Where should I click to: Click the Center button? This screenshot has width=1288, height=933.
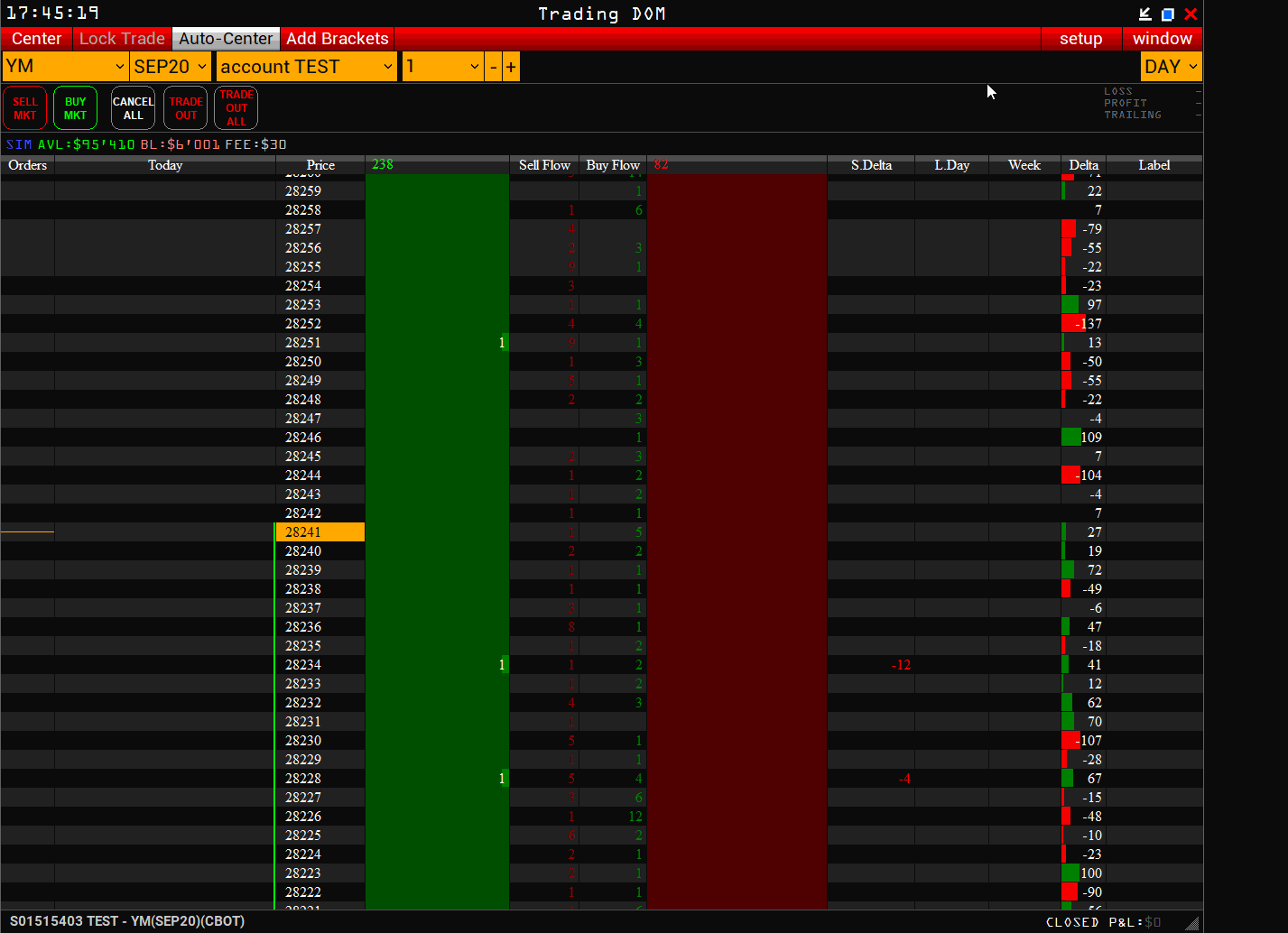(37, 39)
